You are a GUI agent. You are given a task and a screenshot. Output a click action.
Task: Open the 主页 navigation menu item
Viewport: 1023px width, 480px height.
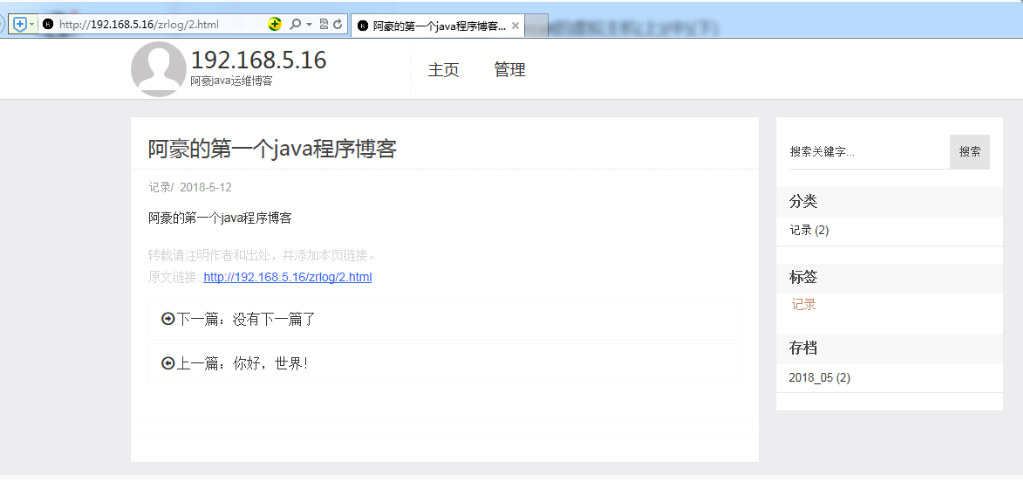pos(443,70)
